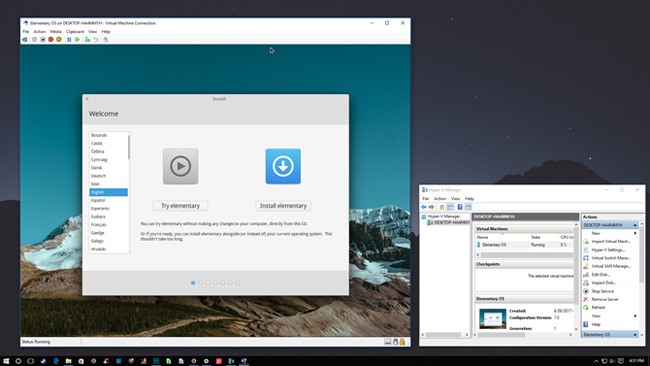Open Help menu in Hyper-V Manager
650x366 pixels.
(x=469, y=199)
